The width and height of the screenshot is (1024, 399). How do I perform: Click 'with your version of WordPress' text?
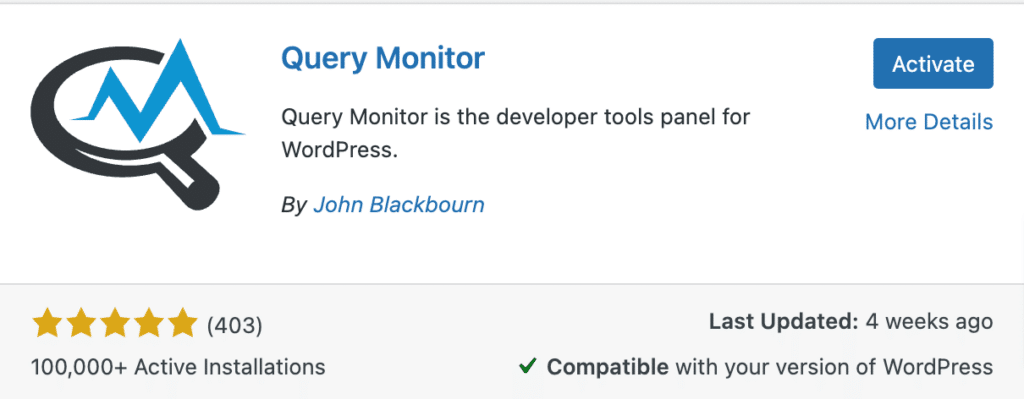click(834, 366)
